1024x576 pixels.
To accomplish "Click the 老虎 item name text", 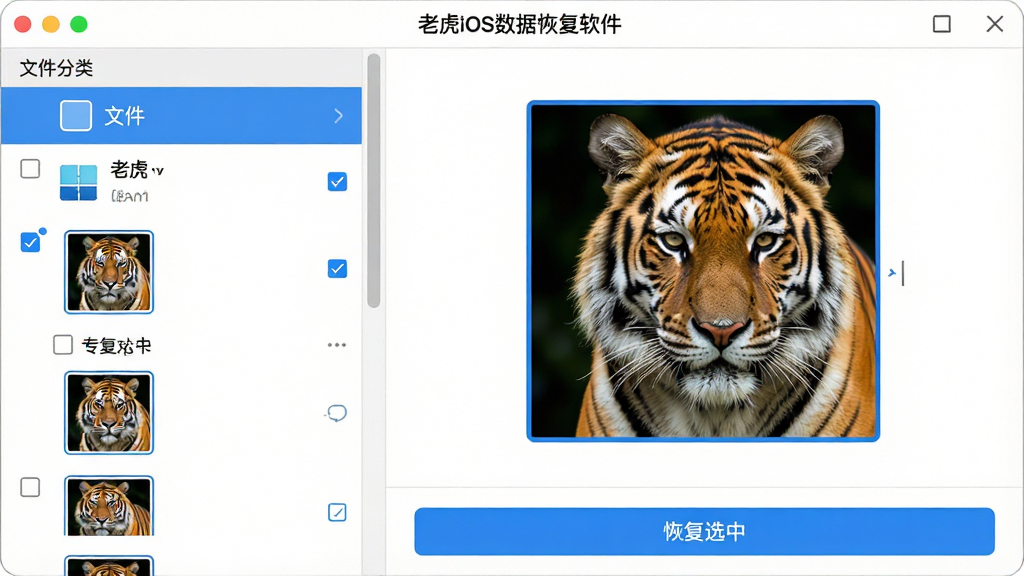I will (x=129, y=170).
